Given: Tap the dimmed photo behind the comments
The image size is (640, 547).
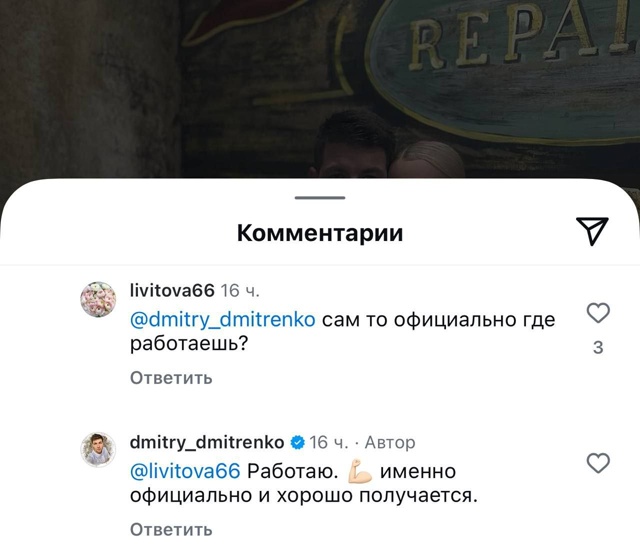Looking at the screenshot, I should 320,88.
